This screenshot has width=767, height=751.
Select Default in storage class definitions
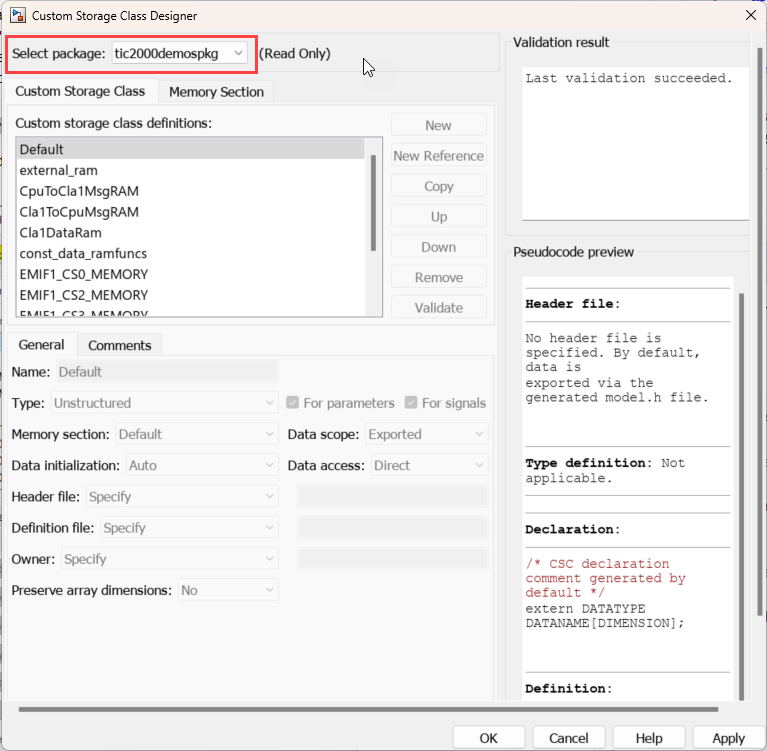[x=191, y=149]
